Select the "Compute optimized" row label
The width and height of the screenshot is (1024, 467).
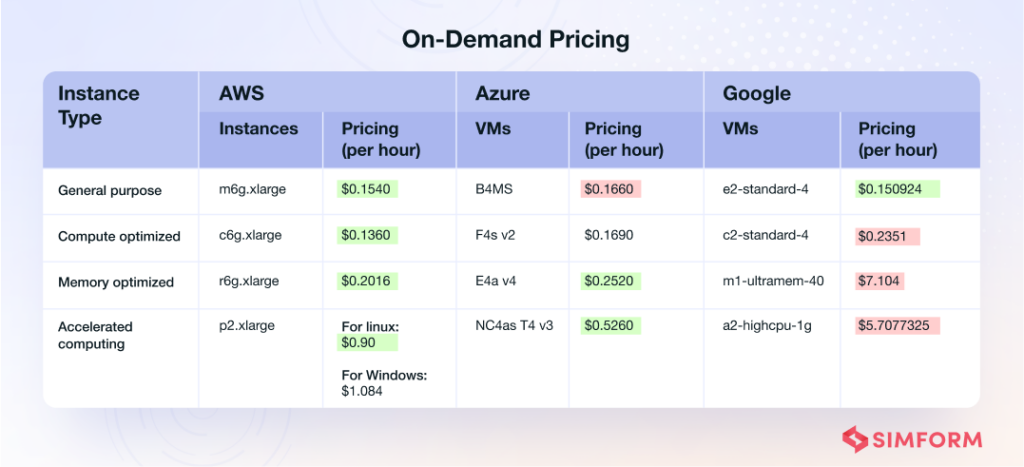[x=120, y=236]
